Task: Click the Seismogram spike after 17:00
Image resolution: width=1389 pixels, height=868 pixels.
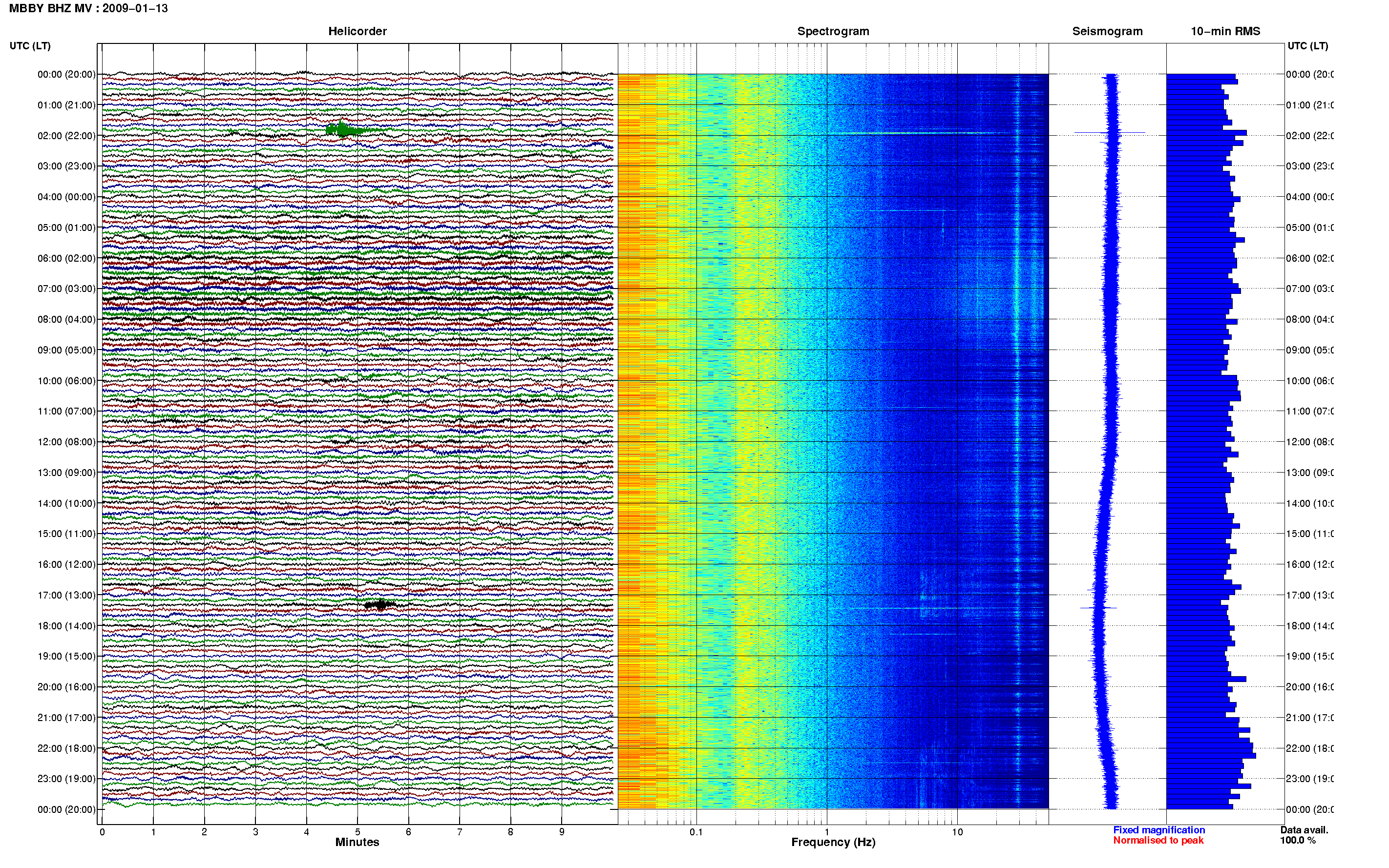Action: coord(1098,607)
